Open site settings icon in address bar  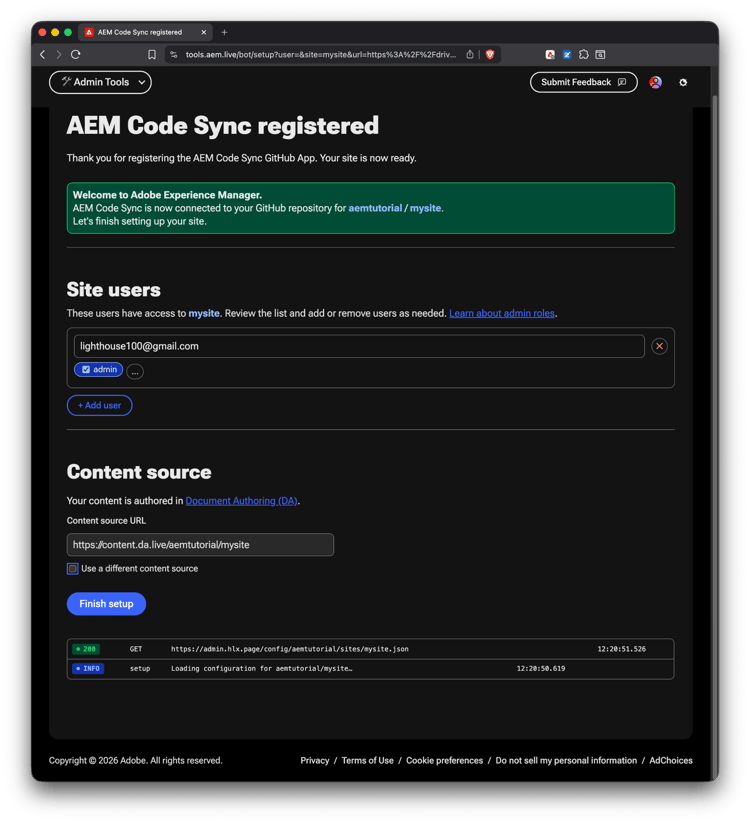click(174, 55)
